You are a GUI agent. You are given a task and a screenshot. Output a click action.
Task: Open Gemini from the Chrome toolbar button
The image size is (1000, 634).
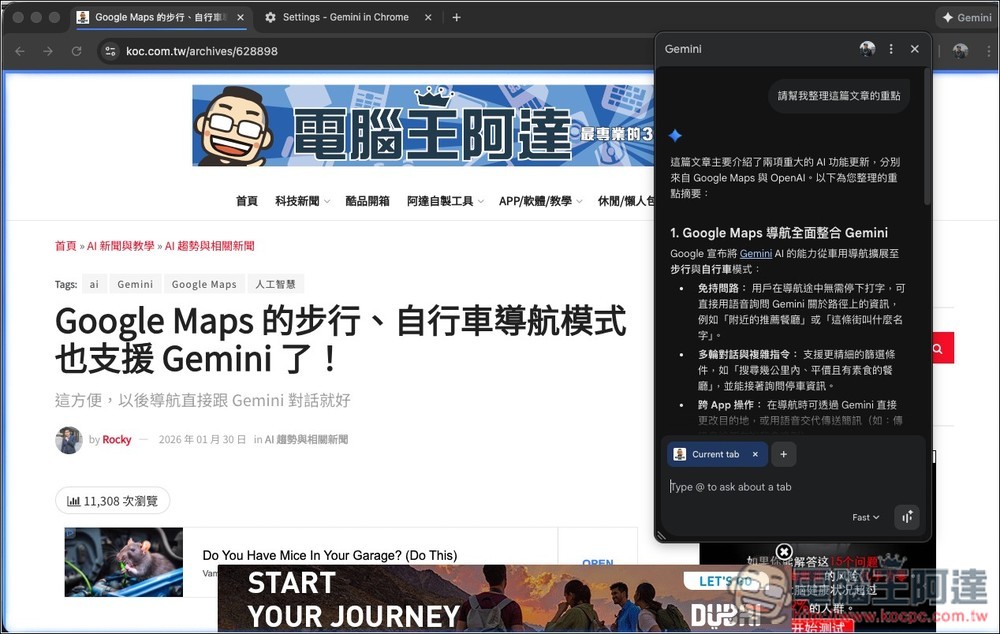963,17
